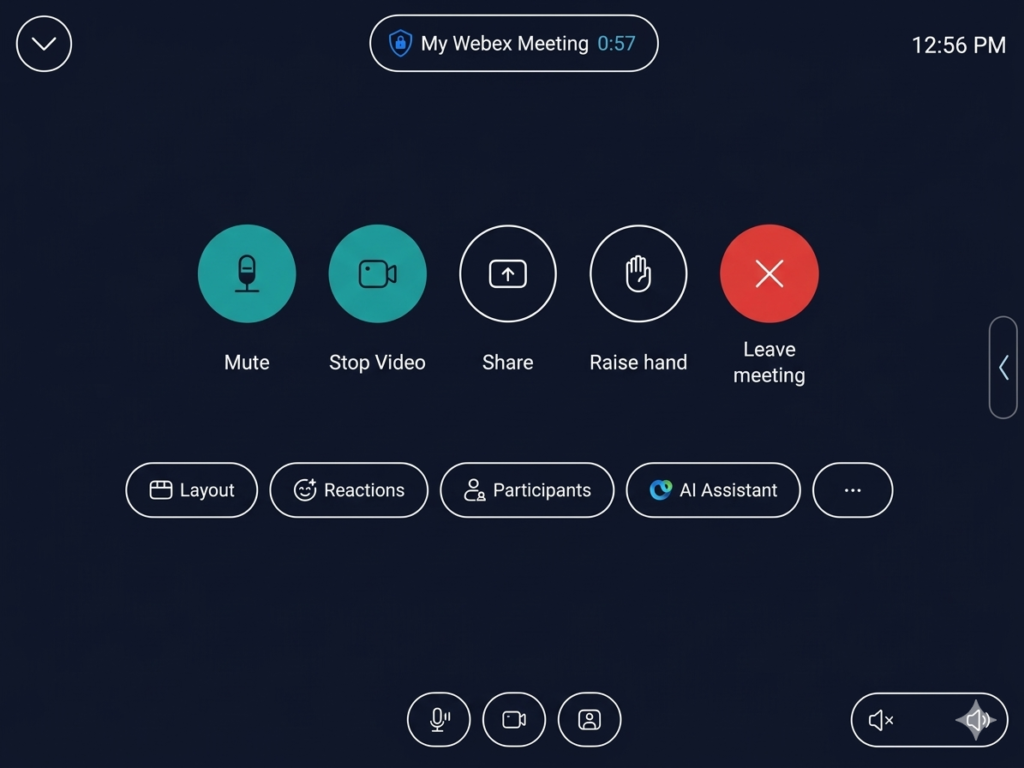
Task: Open camera settings at the bottom bar
Action: tap(514, 720)
